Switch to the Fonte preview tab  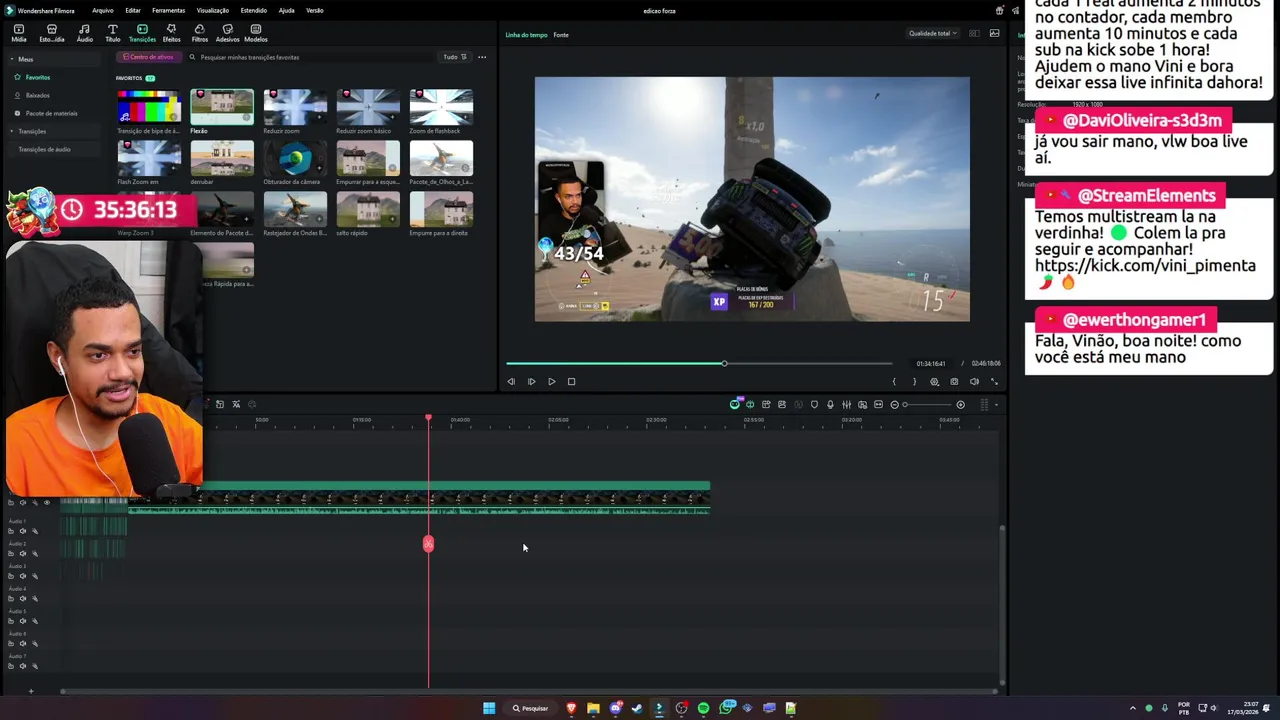pos(561,35)
